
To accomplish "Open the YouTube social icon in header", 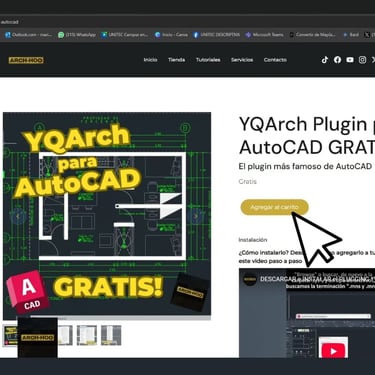I will coord(350,60).
